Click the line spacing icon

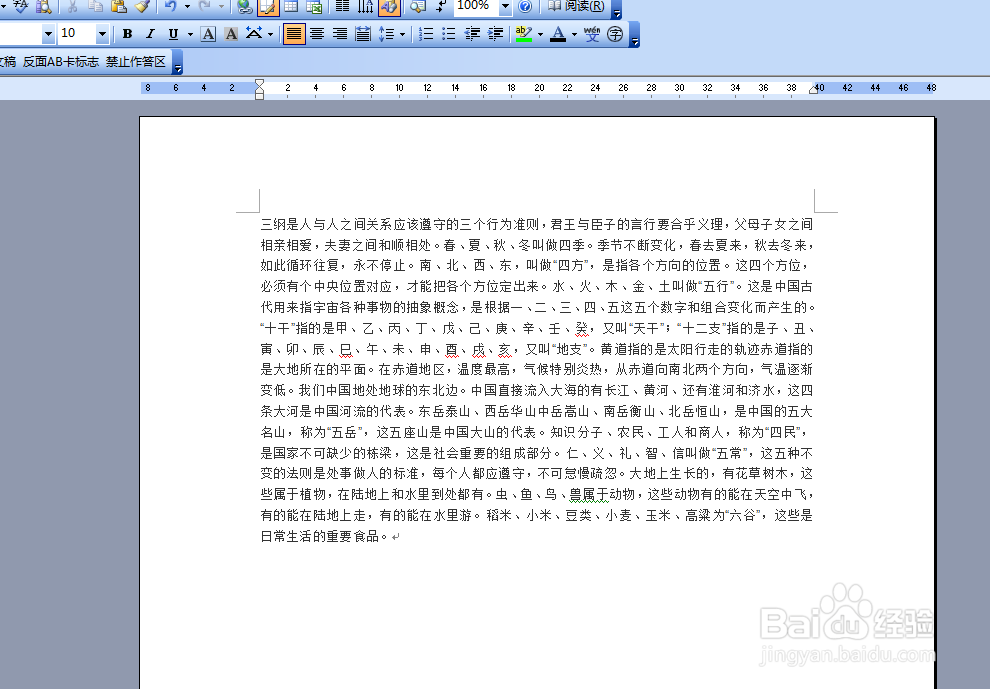click(386, 34)
